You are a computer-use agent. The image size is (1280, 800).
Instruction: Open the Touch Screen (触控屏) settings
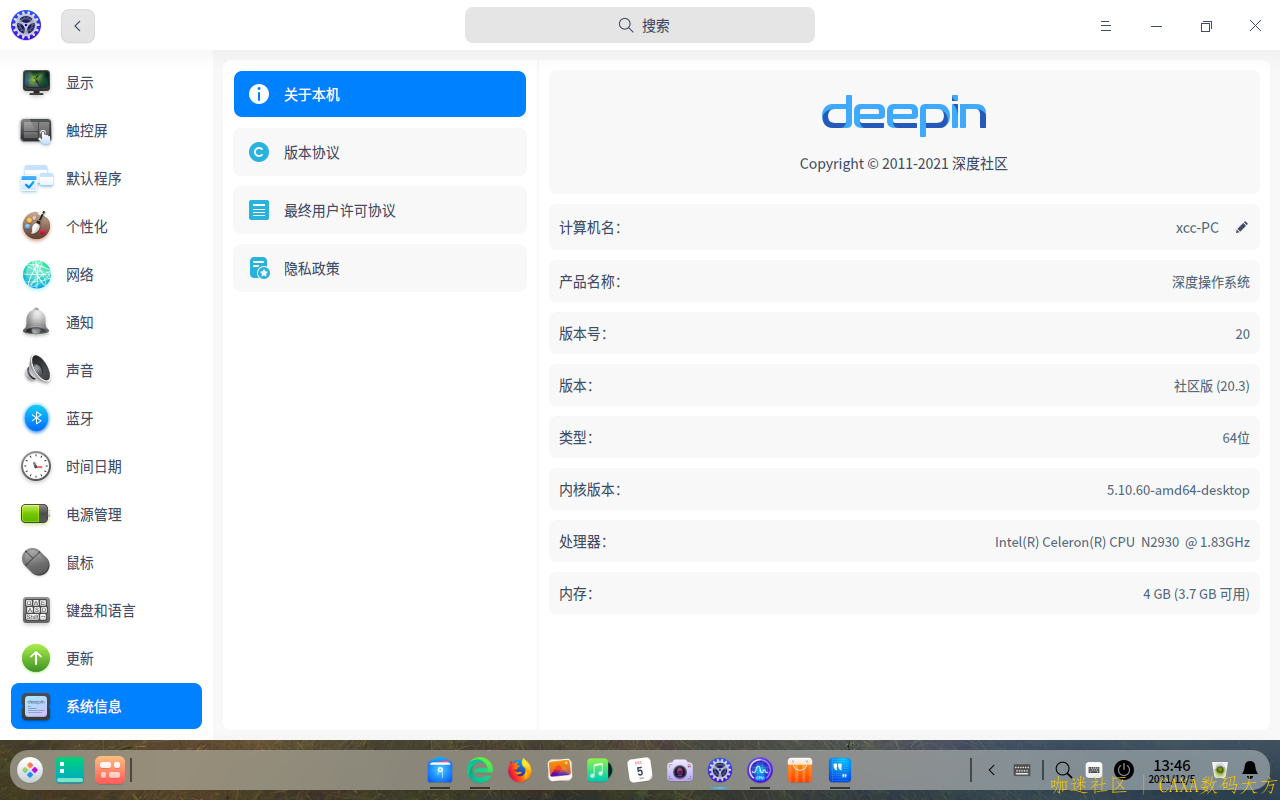click(x=106, y=131)
